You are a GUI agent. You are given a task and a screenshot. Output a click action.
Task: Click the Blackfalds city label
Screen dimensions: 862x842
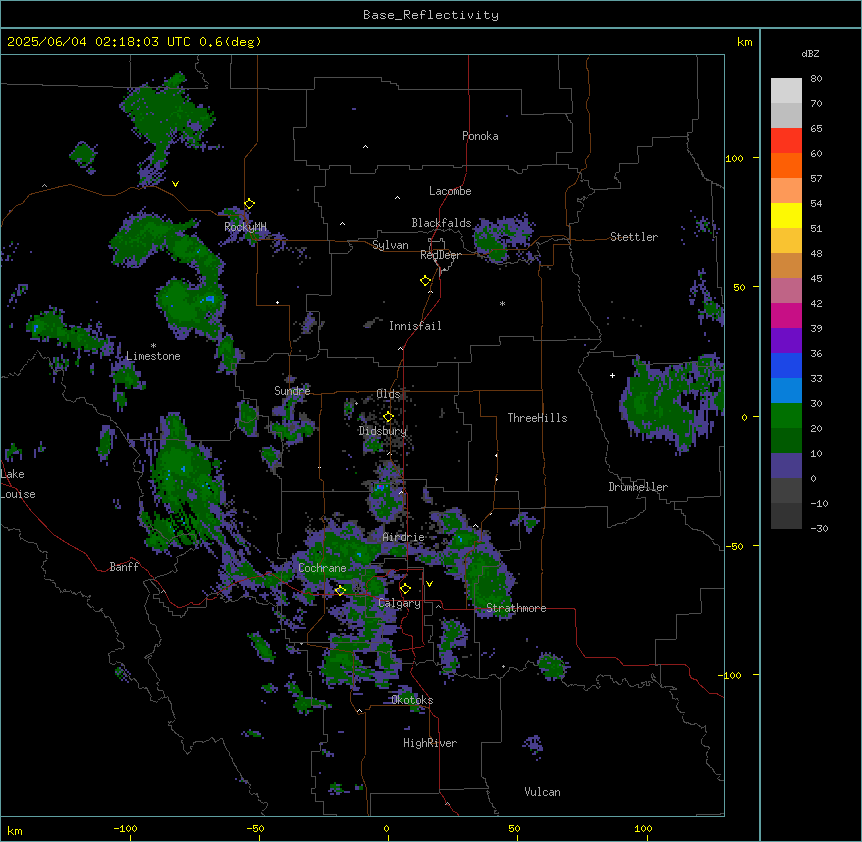441,223
